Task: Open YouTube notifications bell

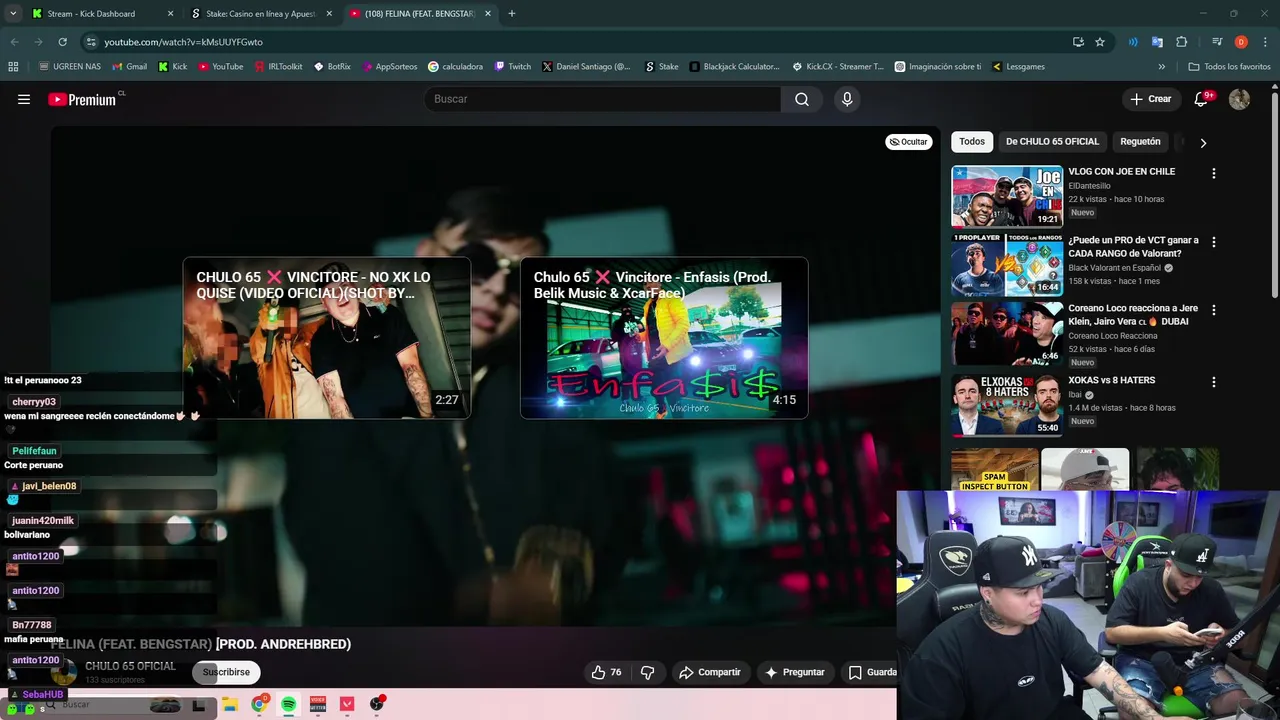Action: click(1202, 99)
